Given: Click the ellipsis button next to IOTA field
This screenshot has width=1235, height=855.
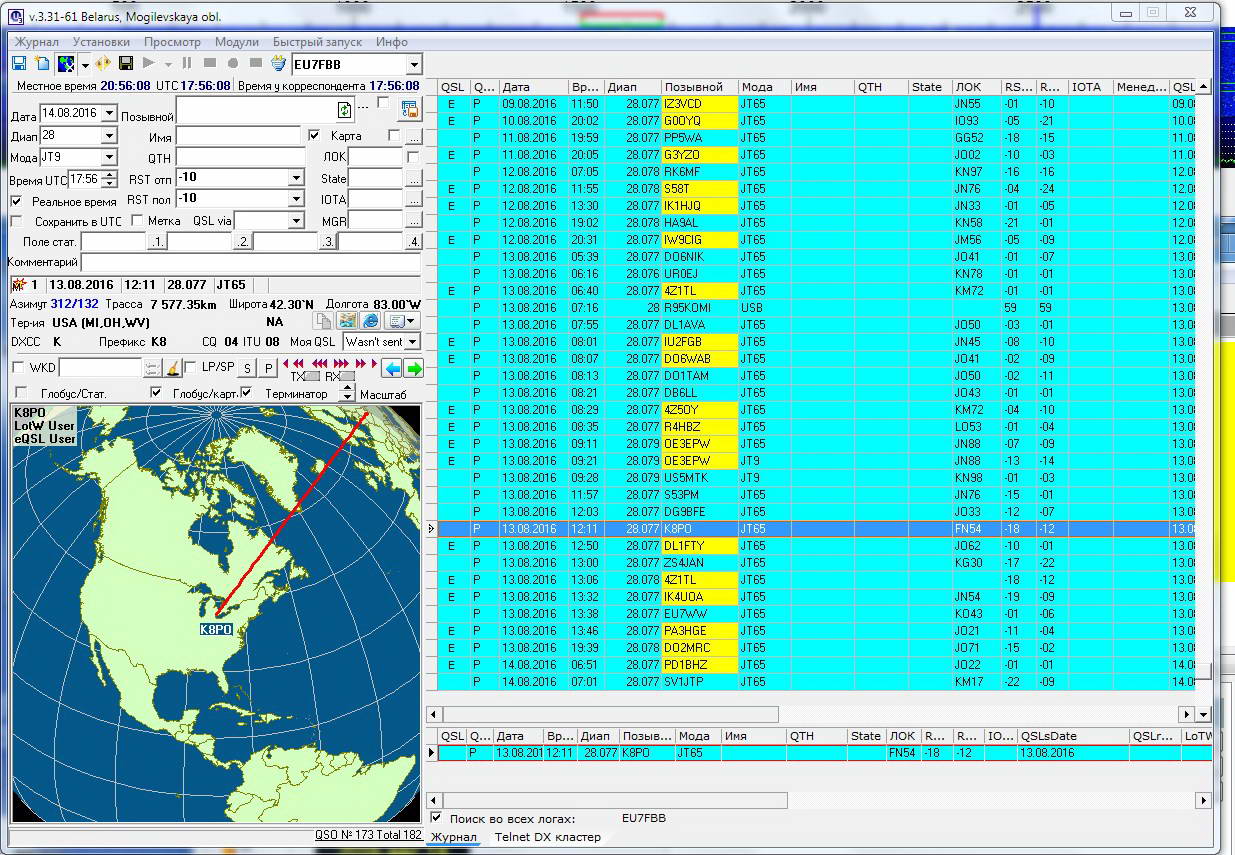Looking at the screenshot, I should 413,200.
